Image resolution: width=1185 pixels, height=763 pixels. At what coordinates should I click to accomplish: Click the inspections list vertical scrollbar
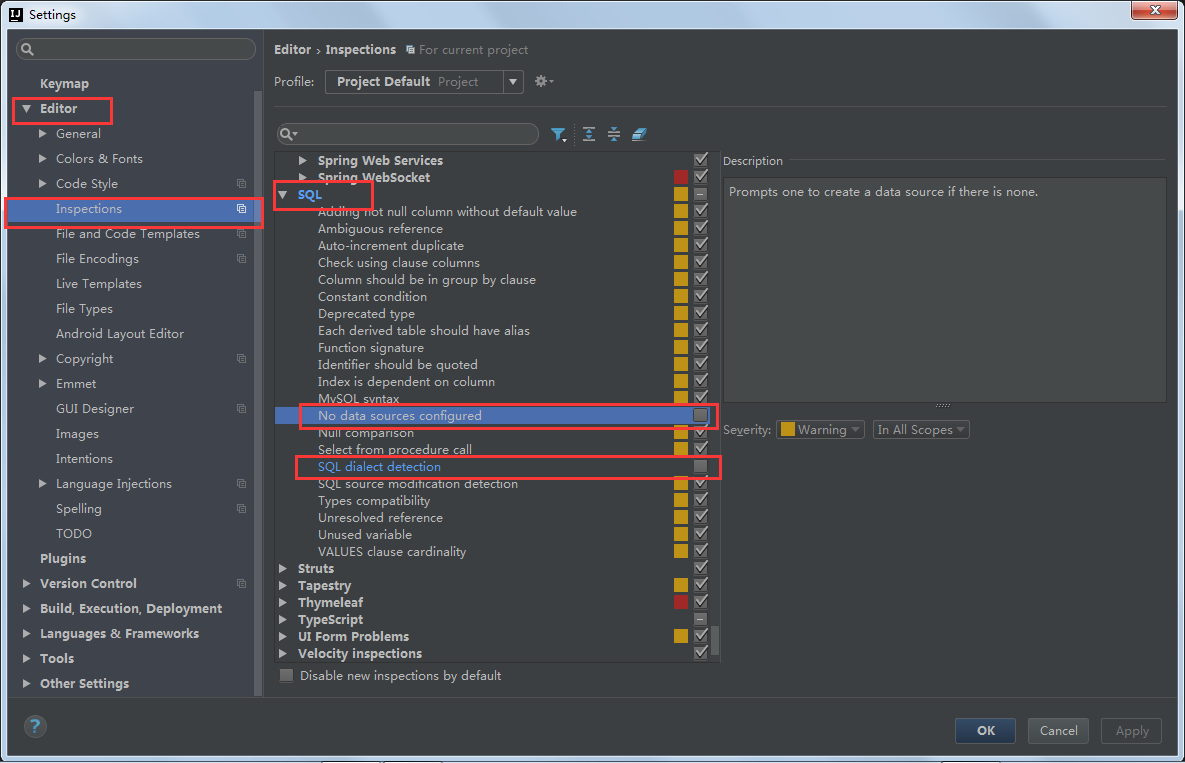coord(715,640)
